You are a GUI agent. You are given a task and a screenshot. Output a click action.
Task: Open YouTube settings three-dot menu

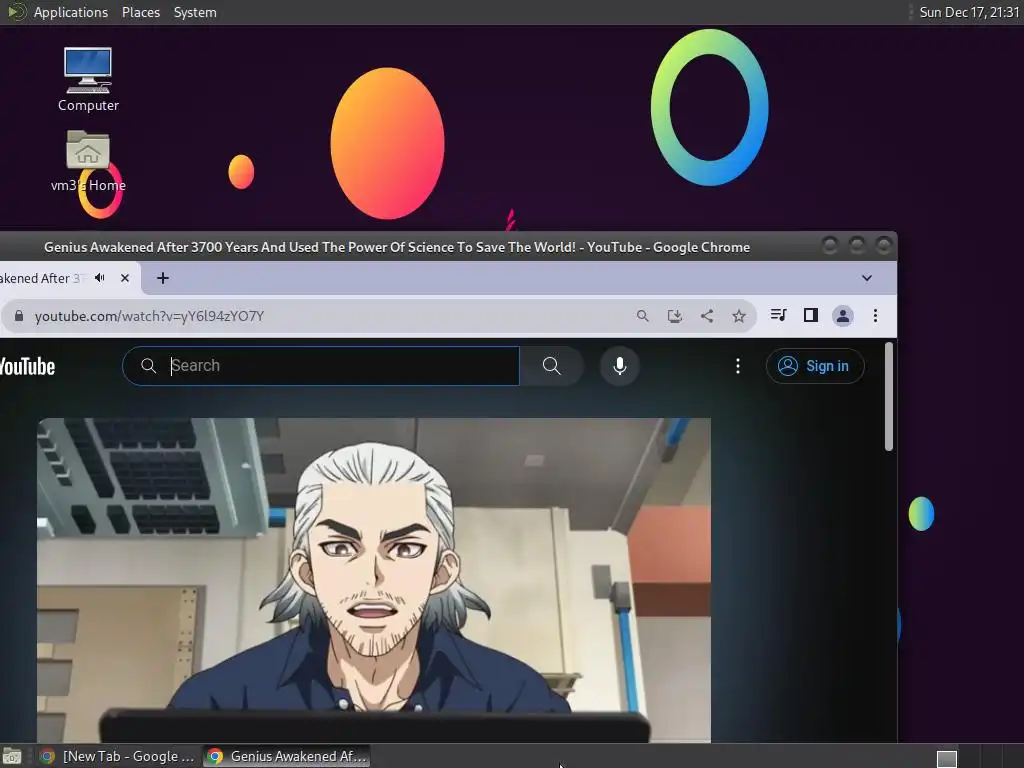pyautogui.click(x=738, y=366)
